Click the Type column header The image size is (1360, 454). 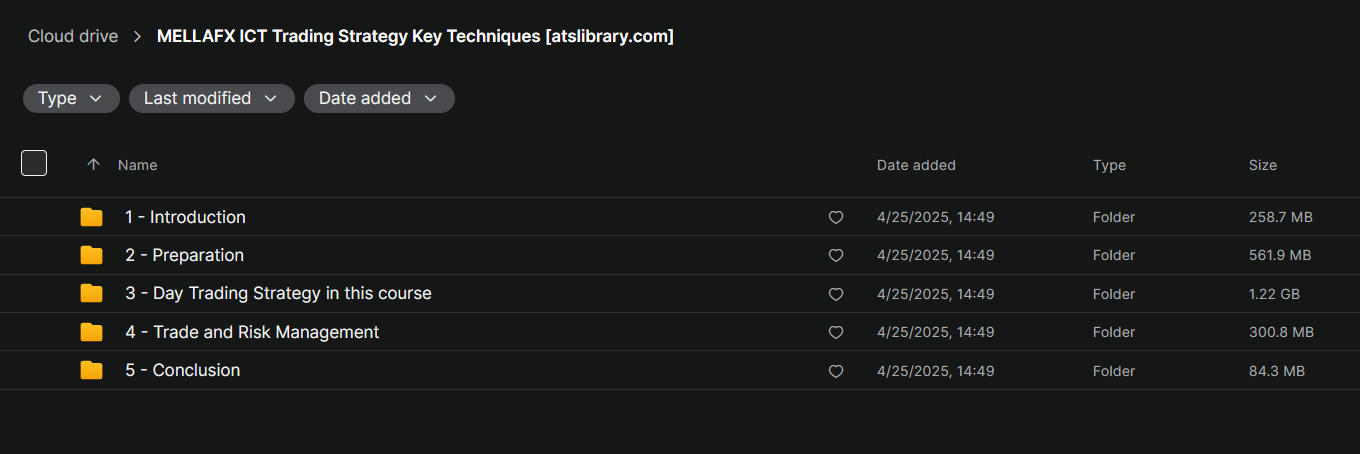click(1109, 165)
